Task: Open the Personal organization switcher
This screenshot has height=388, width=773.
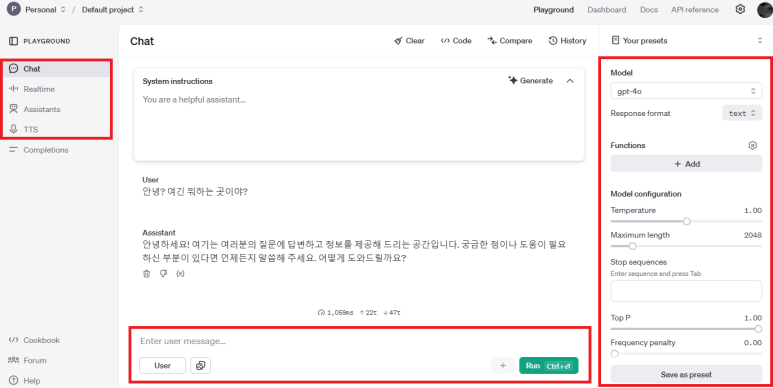Action: (x=45, y=9)
